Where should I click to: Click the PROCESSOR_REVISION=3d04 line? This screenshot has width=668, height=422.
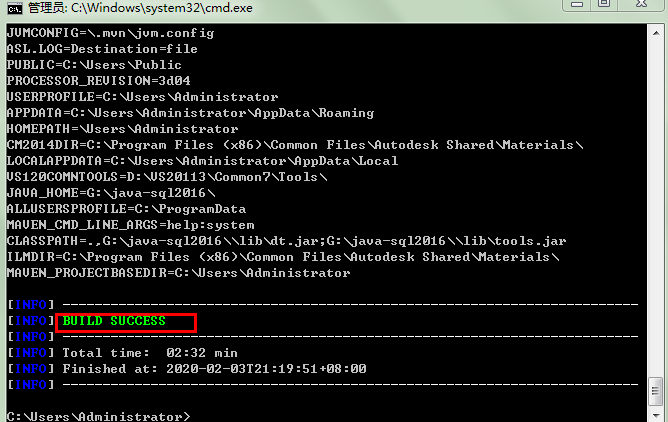(x=98, y=81)
